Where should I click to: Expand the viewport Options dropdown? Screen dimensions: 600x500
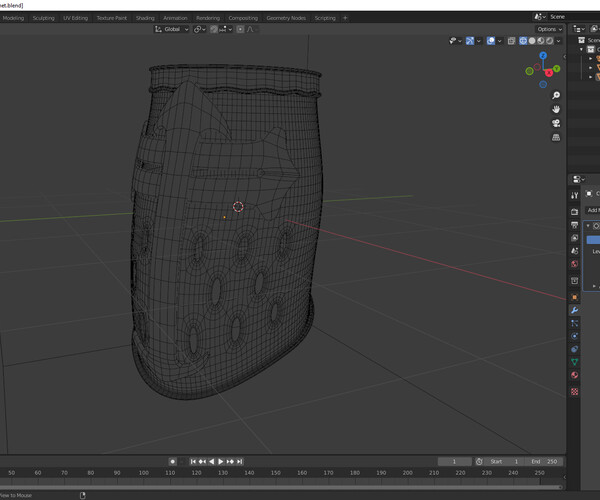pyautogui.click(x=549, y=29)
